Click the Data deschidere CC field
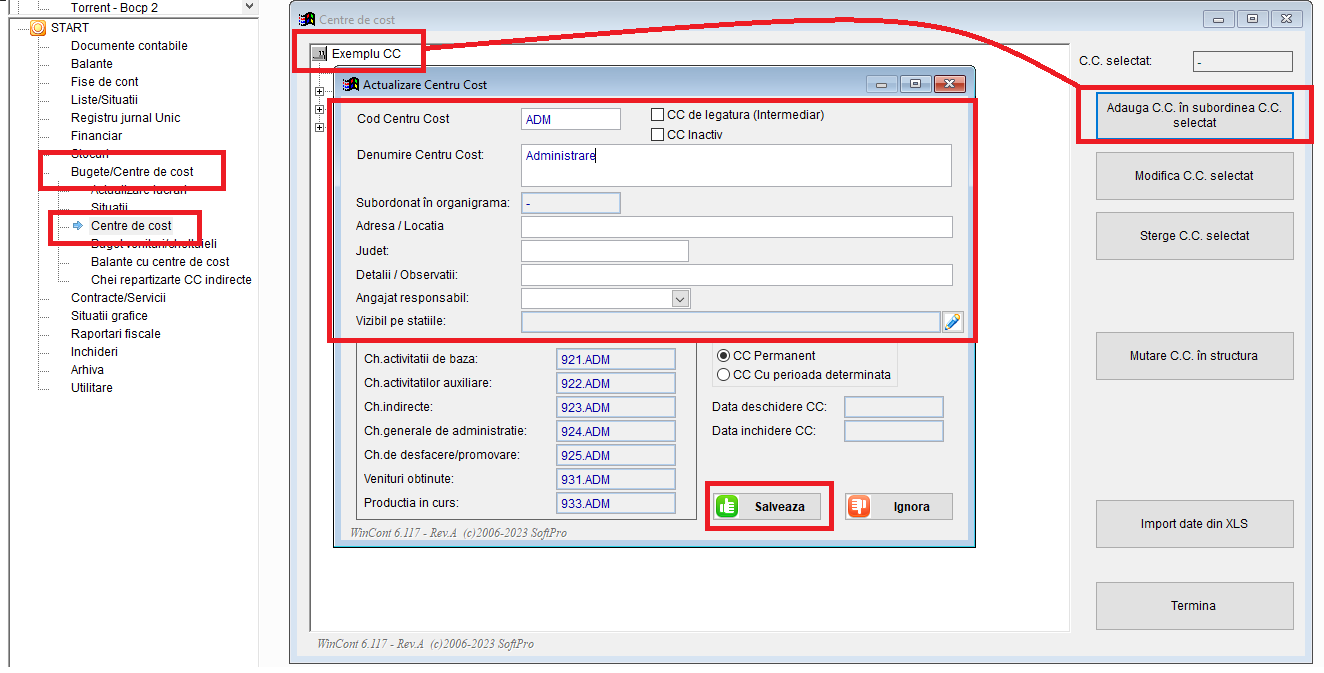Image resolution: width=1324 pixels, height=673 pixels. point(893,406)
